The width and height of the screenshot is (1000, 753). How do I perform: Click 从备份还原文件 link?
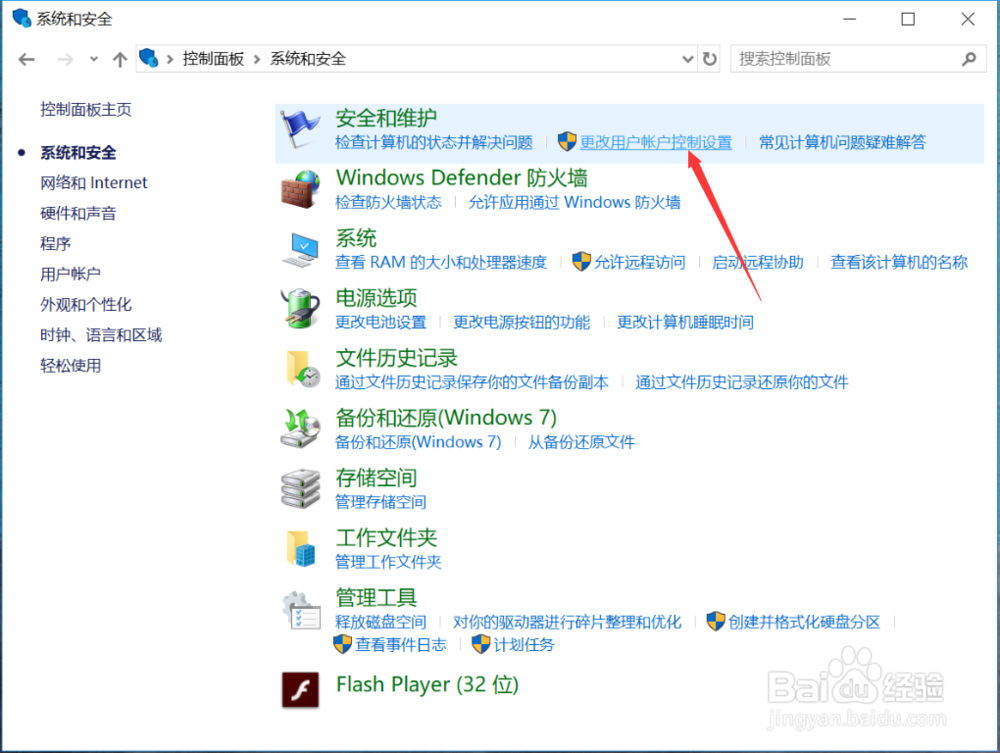coord(581,441)
